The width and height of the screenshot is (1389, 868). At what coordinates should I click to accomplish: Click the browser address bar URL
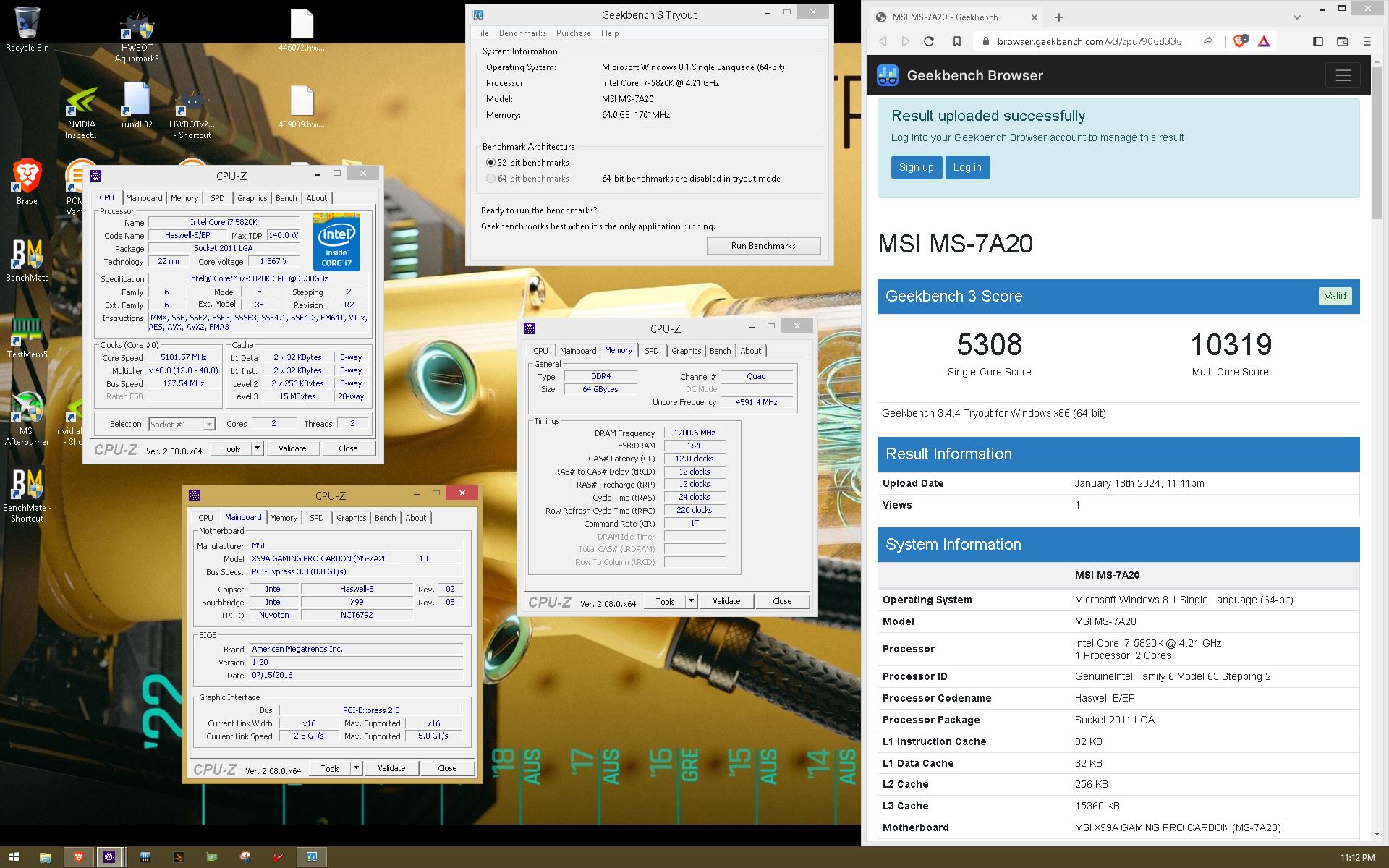(1089, 41)
